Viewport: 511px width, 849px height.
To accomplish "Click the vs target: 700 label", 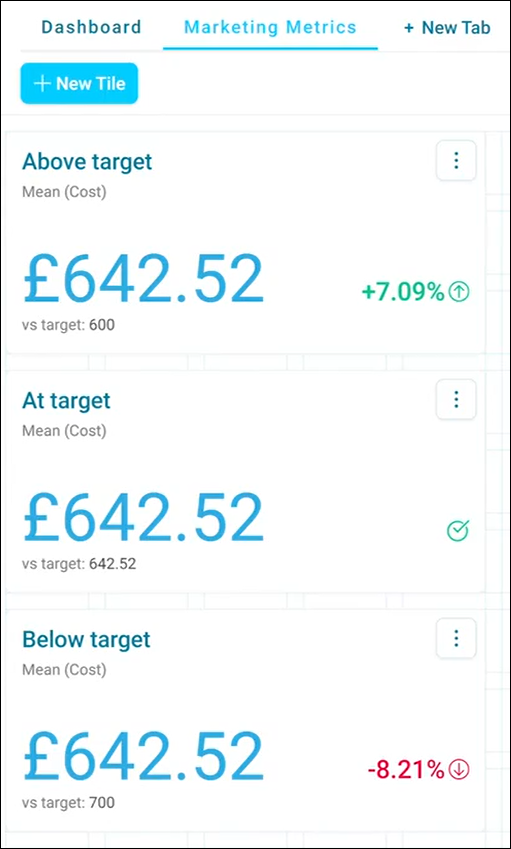I will pos(68,802).
